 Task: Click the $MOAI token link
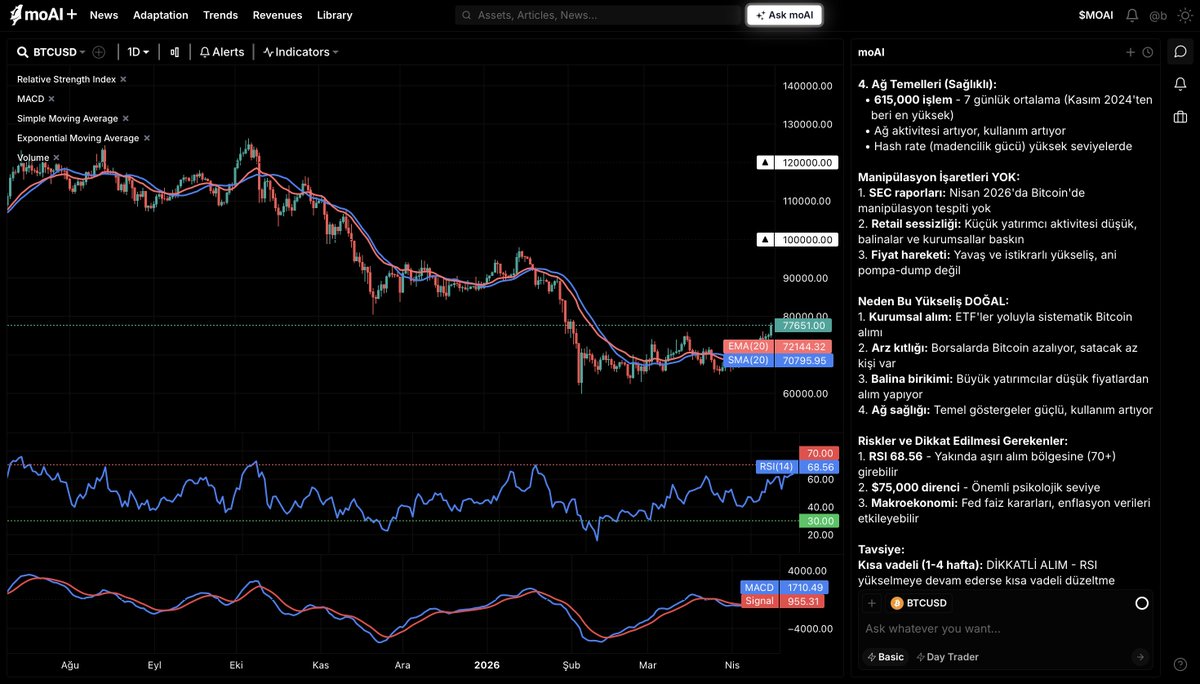click(x=1095, y=15)
